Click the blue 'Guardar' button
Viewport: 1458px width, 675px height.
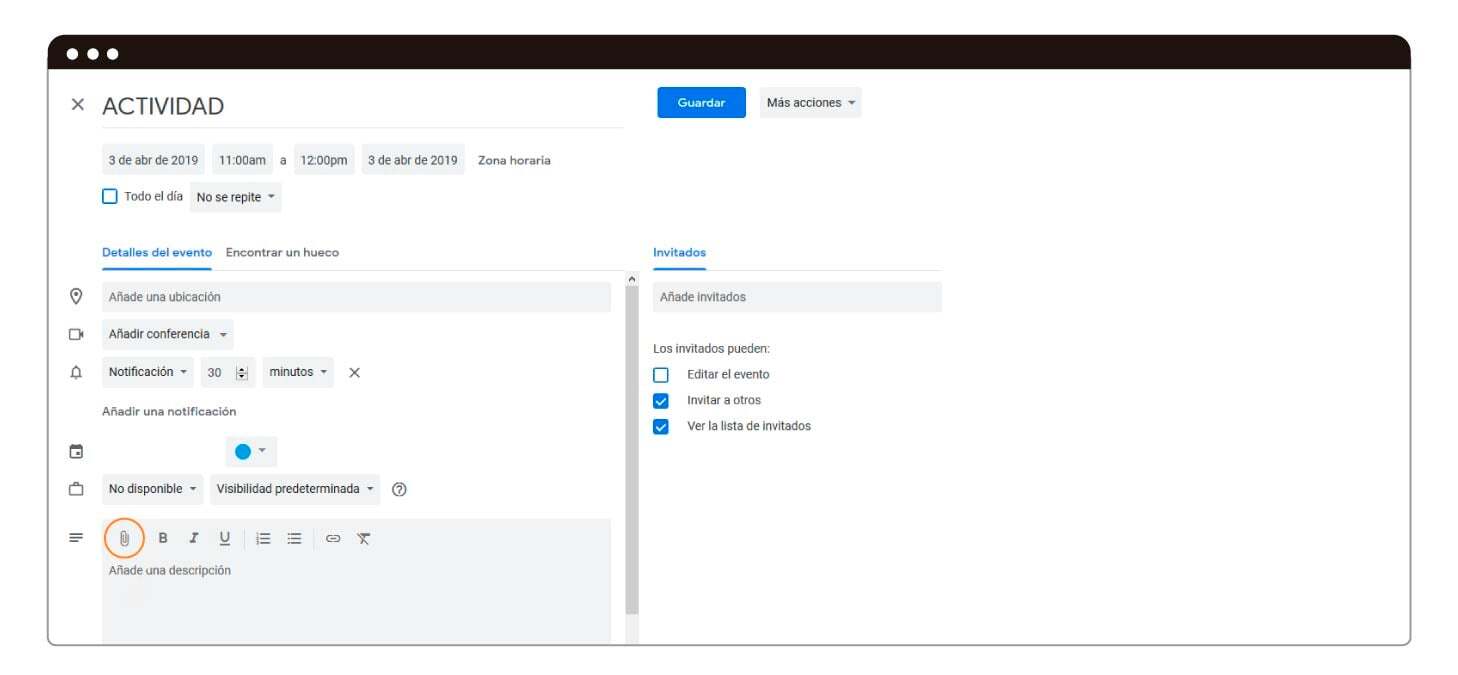click(x=701, y=103)
